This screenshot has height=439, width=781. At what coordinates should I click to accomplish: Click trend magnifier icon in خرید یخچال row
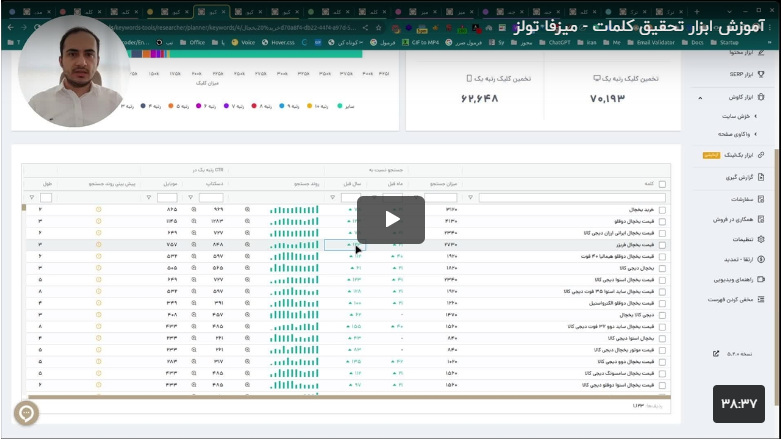(247, 210)
